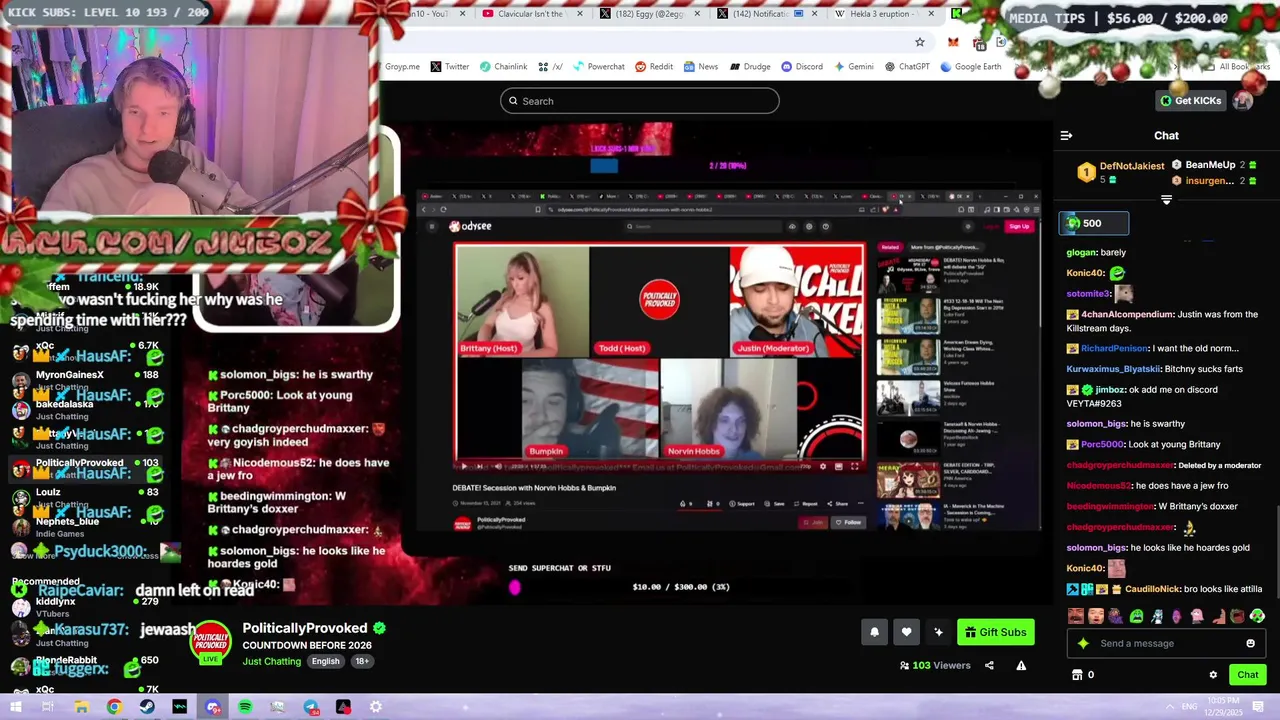Open the share icon next to the viewer count
The image size is (1280, 720).
(989, 665)
